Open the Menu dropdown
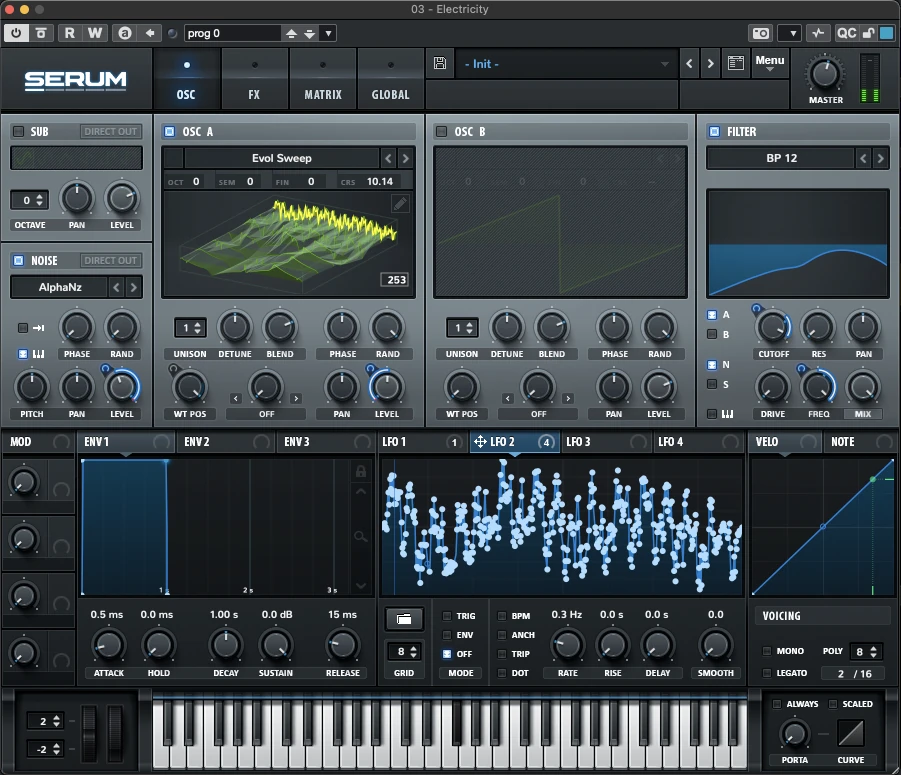The image size is (901, 775). (769, 63)
